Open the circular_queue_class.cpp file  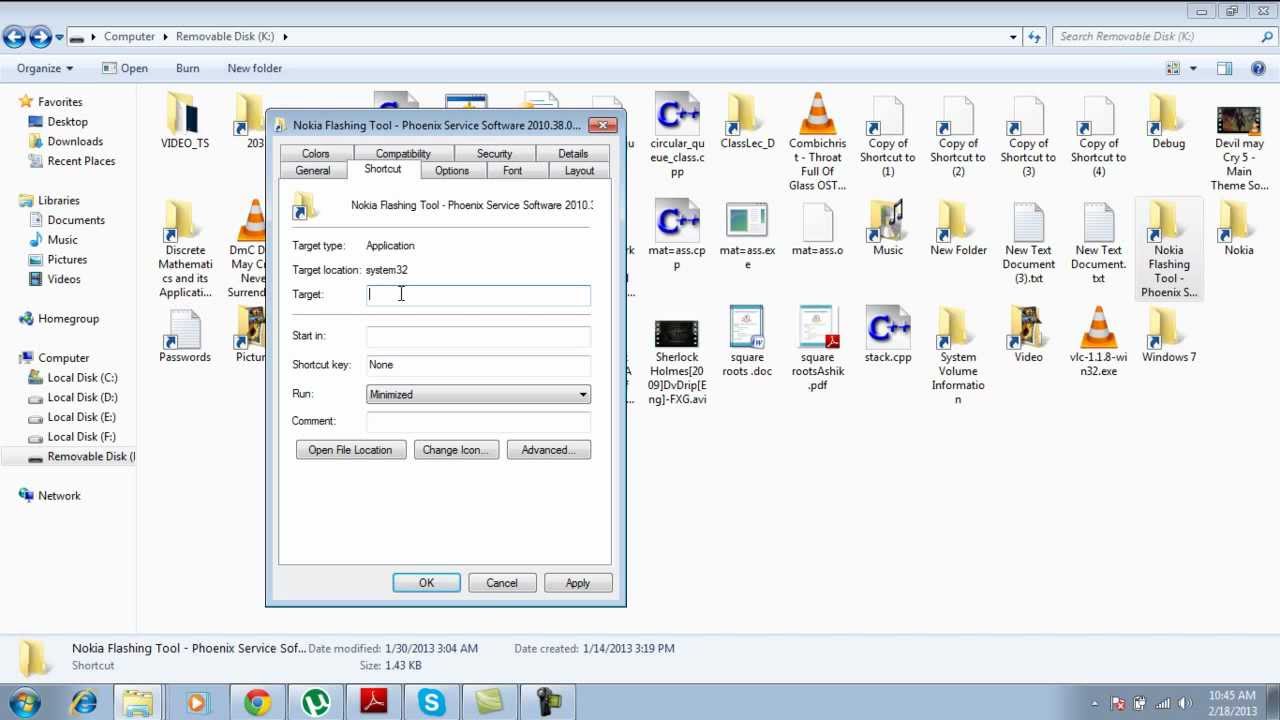676,112
